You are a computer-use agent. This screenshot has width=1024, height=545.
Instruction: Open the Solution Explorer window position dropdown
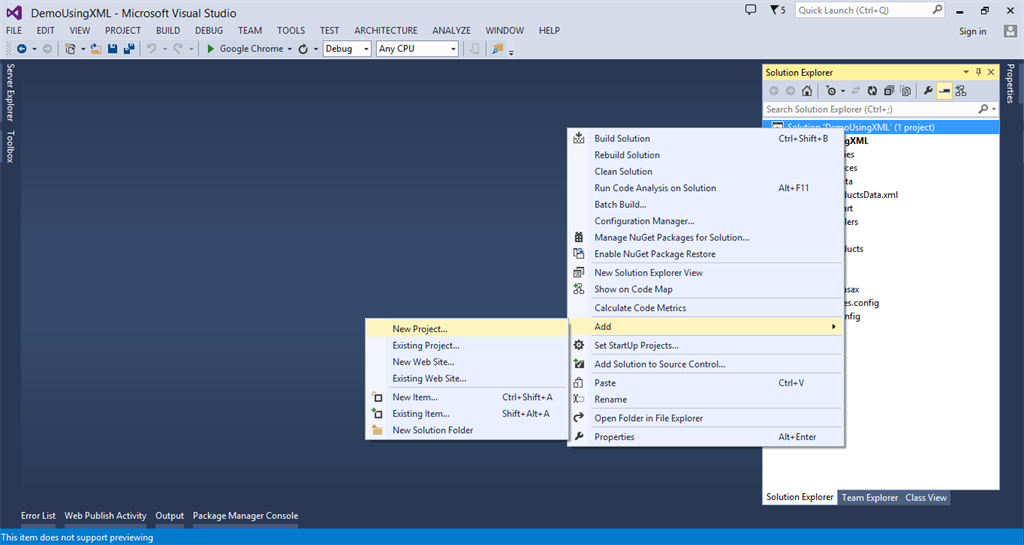(965, 72)
